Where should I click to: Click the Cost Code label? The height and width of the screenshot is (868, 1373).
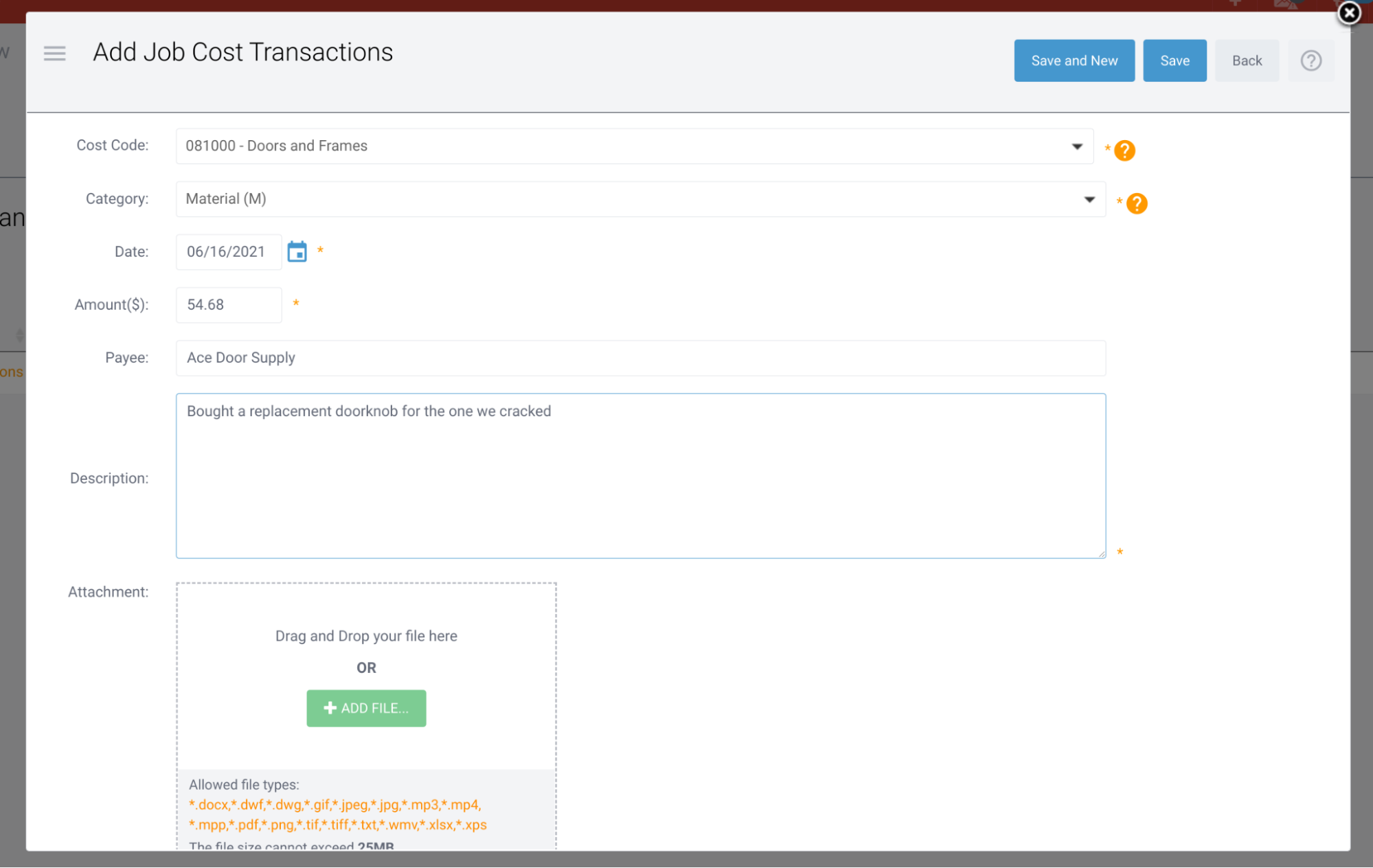tap(113, 145)
